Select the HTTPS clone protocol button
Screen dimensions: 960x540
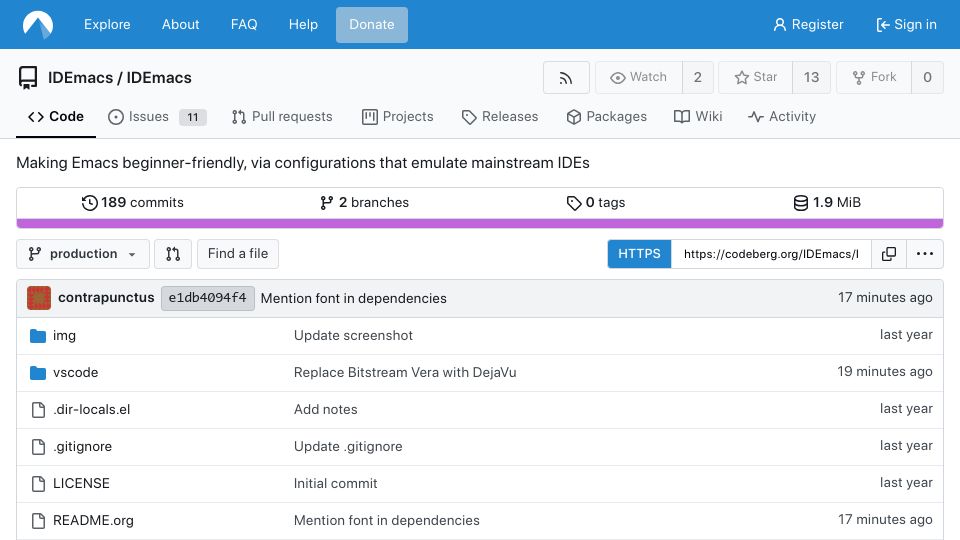pos(639,254)
